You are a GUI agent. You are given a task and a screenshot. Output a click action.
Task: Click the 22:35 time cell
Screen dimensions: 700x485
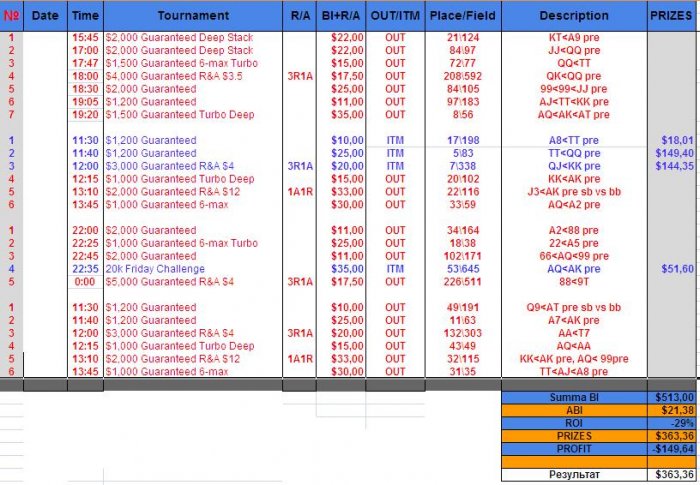[x=85, y=269]
